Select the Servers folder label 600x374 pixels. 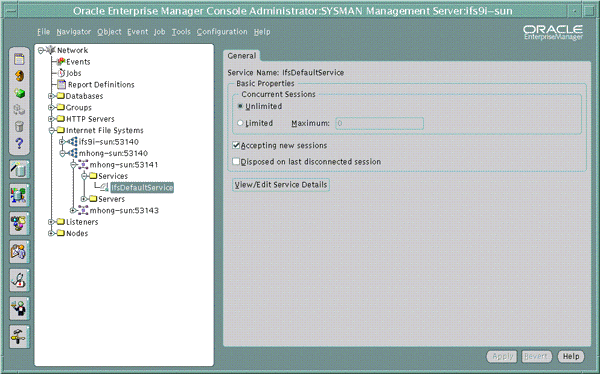(111, 199)
